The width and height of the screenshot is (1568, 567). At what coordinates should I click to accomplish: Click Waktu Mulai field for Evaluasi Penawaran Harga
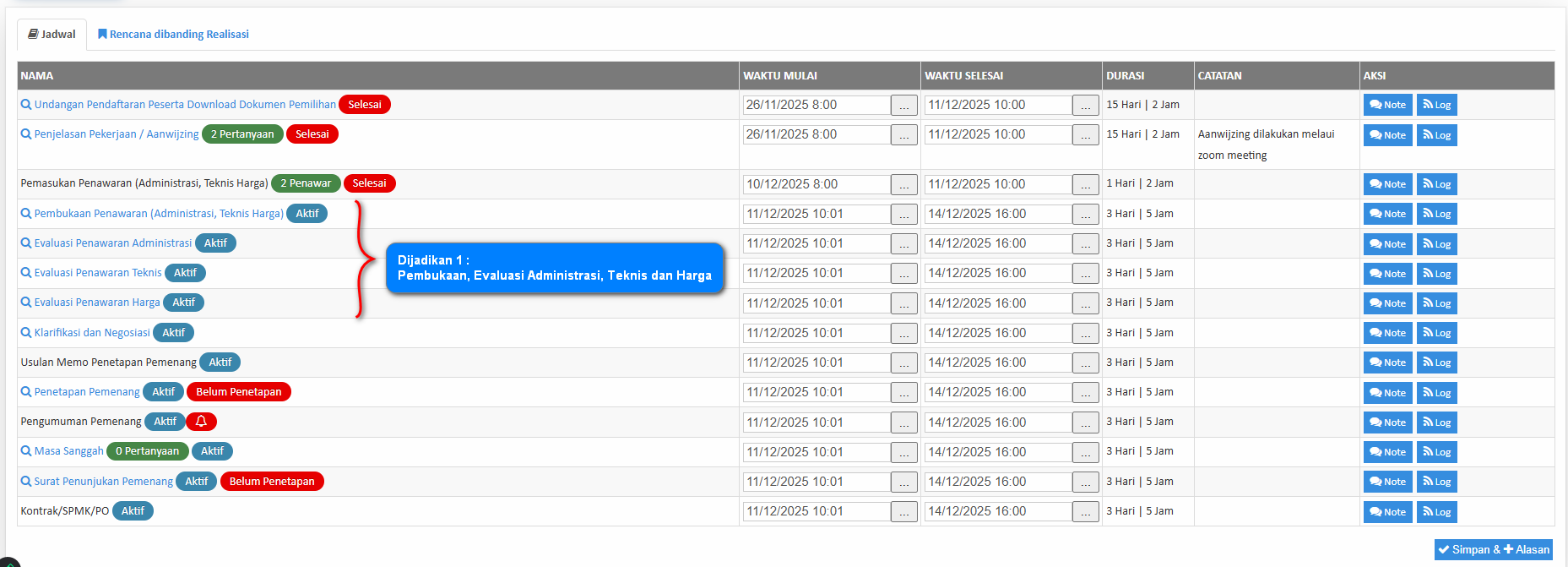(816, 303)
